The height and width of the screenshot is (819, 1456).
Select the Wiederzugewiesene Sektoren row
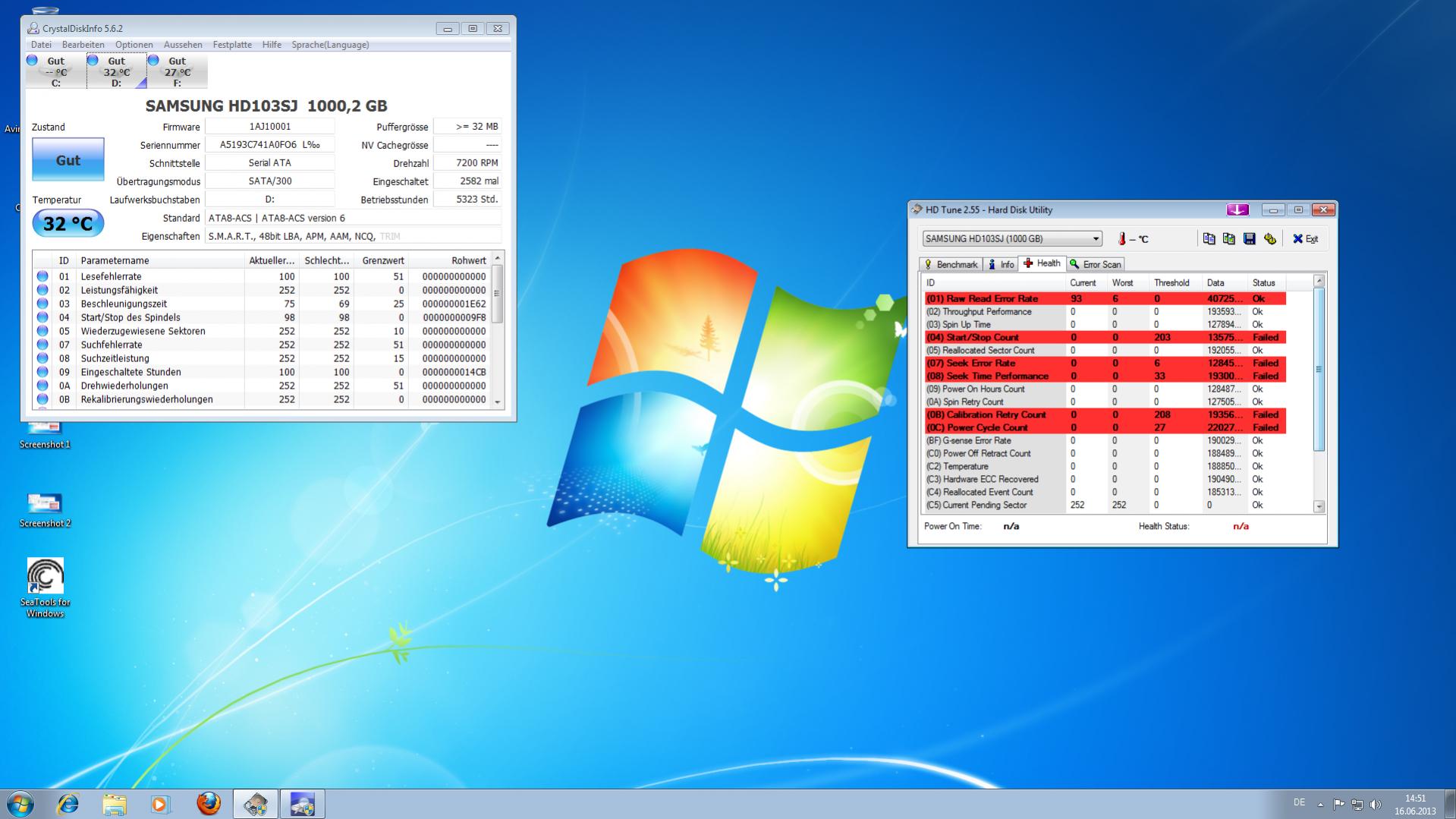(262, 331)
